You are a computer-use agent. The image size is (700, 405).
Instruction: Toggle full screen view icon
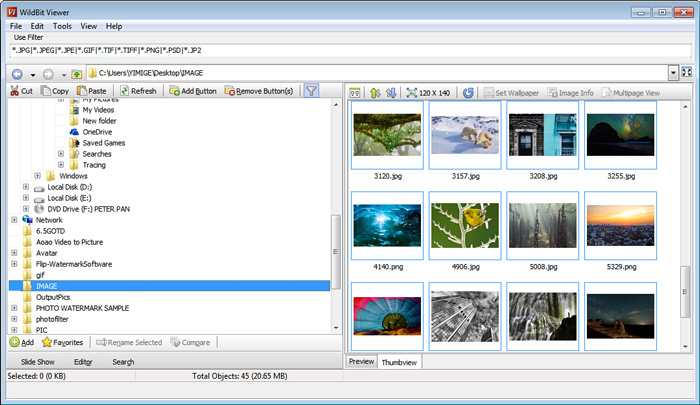pyautogui.click(x=687, y=72)
